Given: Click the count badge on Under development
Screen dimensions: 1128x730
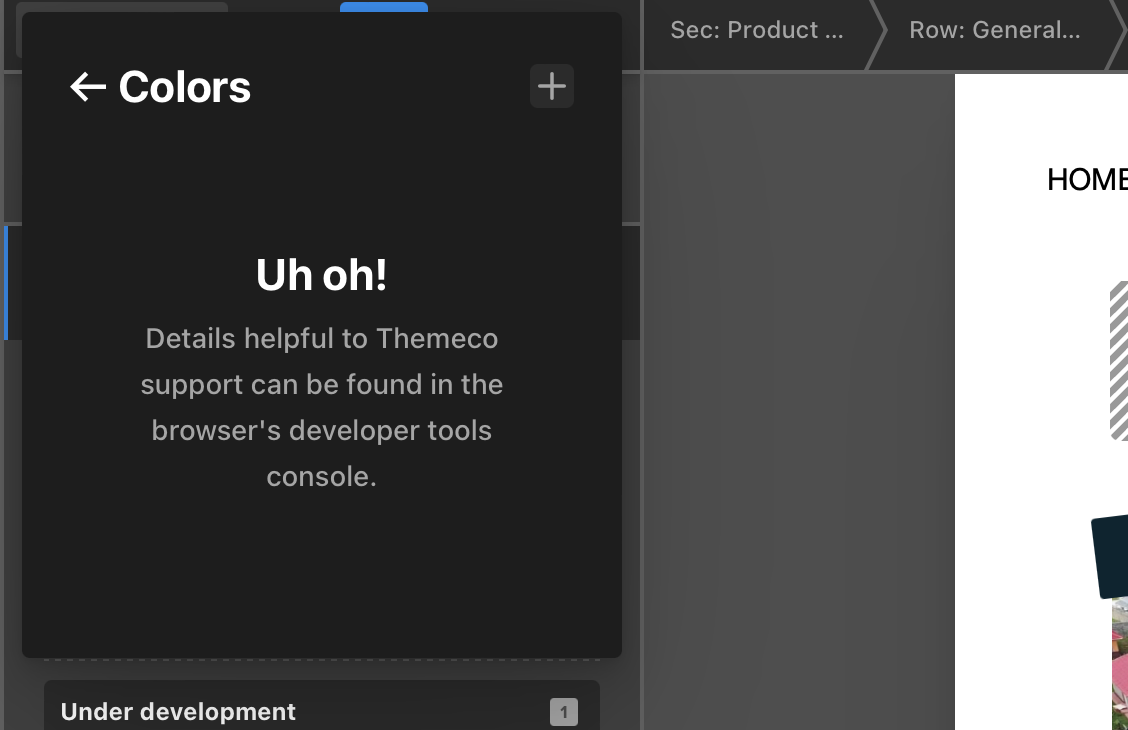Looking at the screenshot, I should pos(563,712).
